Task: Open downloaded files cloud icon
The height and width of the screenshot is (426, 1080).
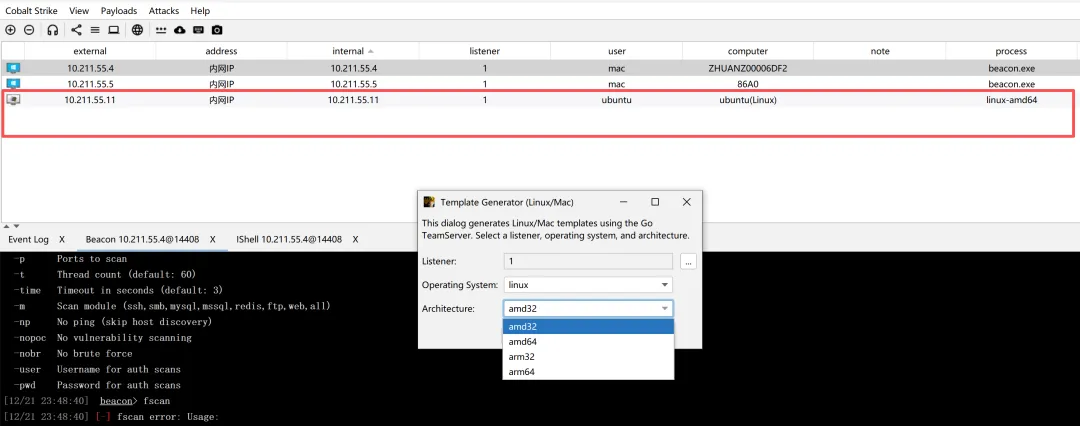Action: 180,30
